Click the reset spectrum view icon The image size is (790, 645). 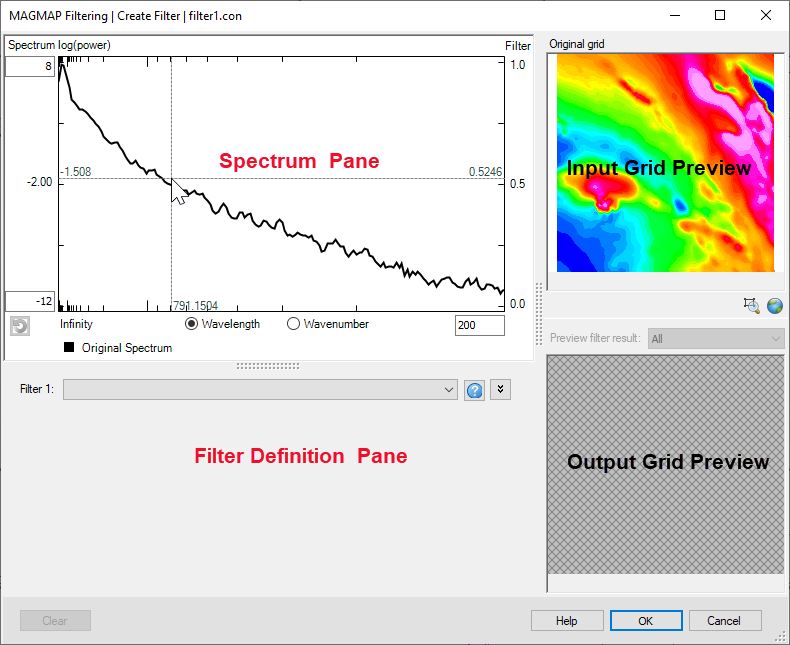pos(19,325)
